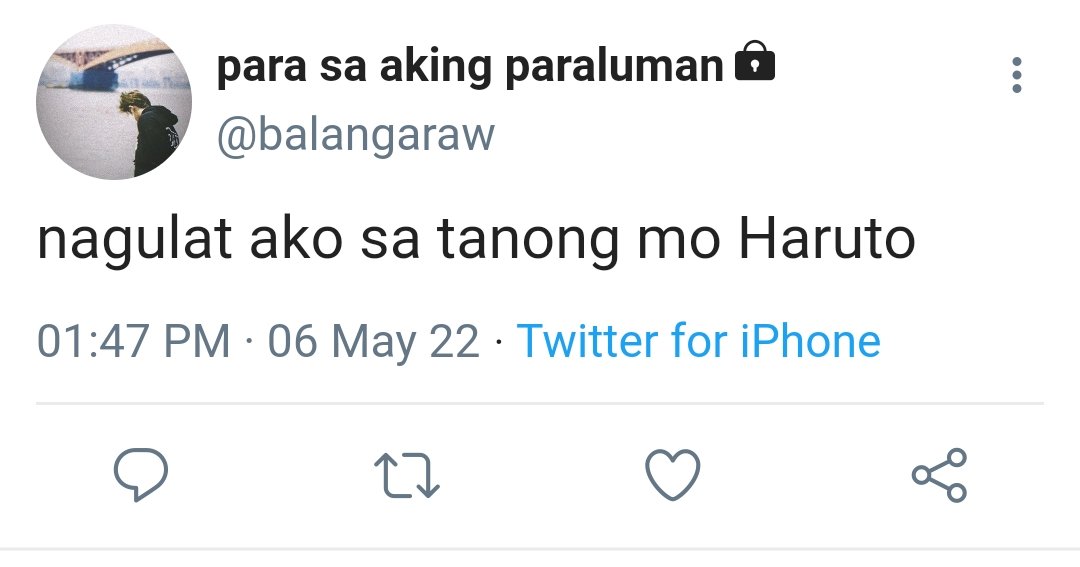
Task: Click the hooded person in the avatar photo
Action: [x=150, y=132]
